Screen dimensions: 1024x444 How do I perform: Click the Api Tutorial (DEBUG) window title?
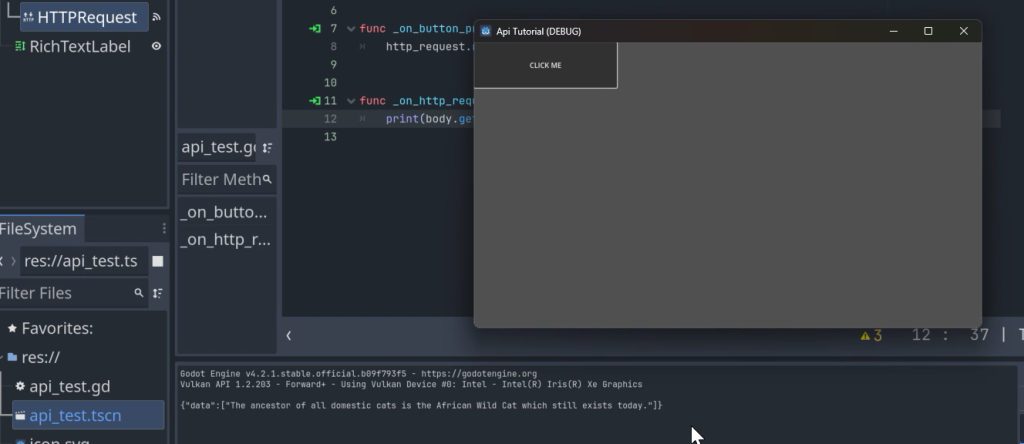538,31
